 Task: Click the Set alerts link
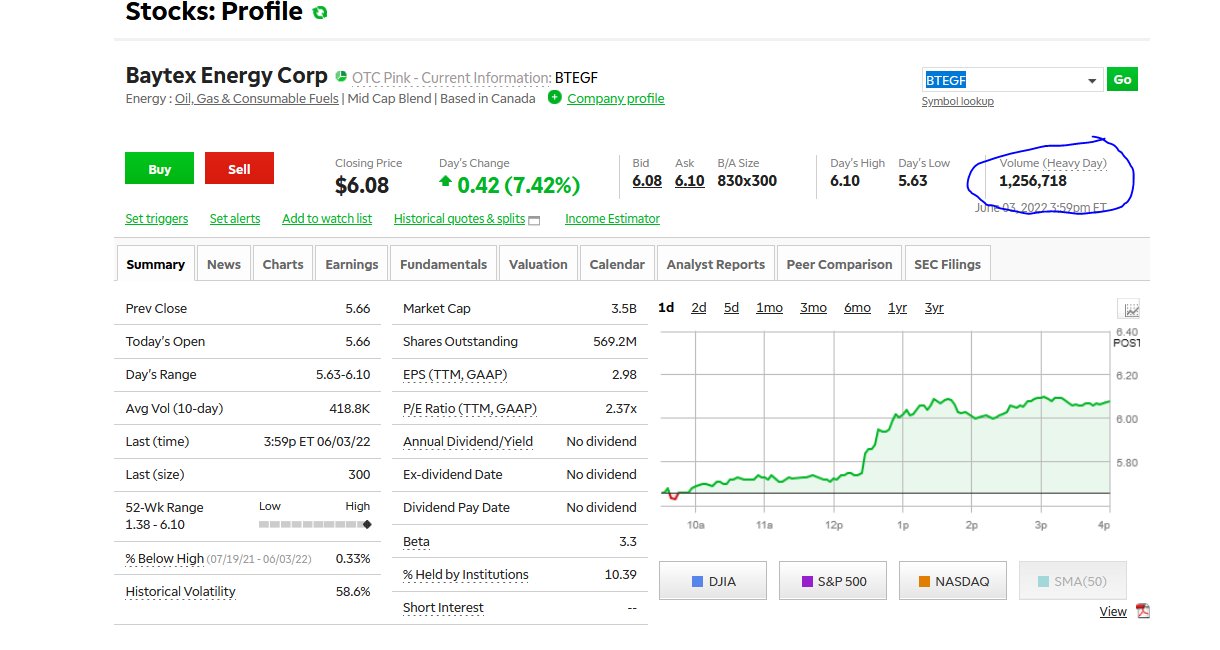click(235, 219)
